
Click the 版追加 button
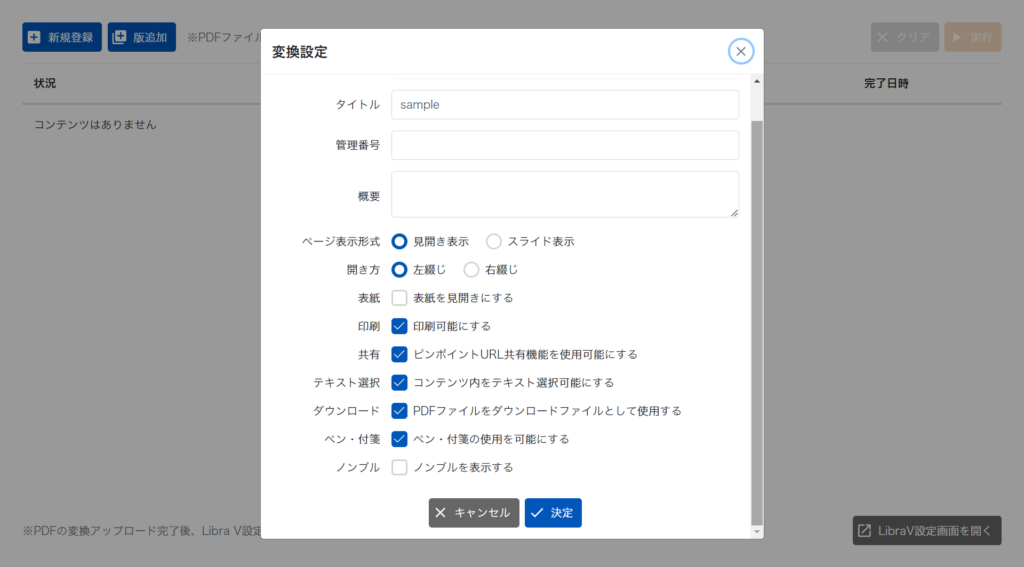(142, 37)
